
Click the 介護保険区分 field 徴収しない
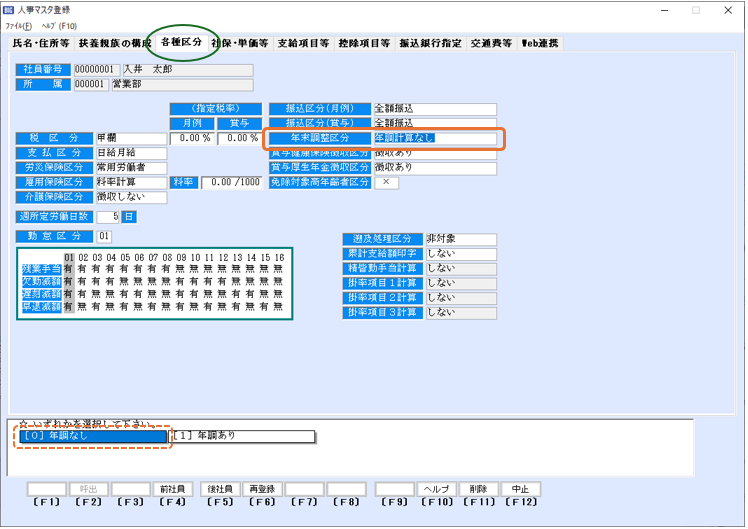[132, 198]
